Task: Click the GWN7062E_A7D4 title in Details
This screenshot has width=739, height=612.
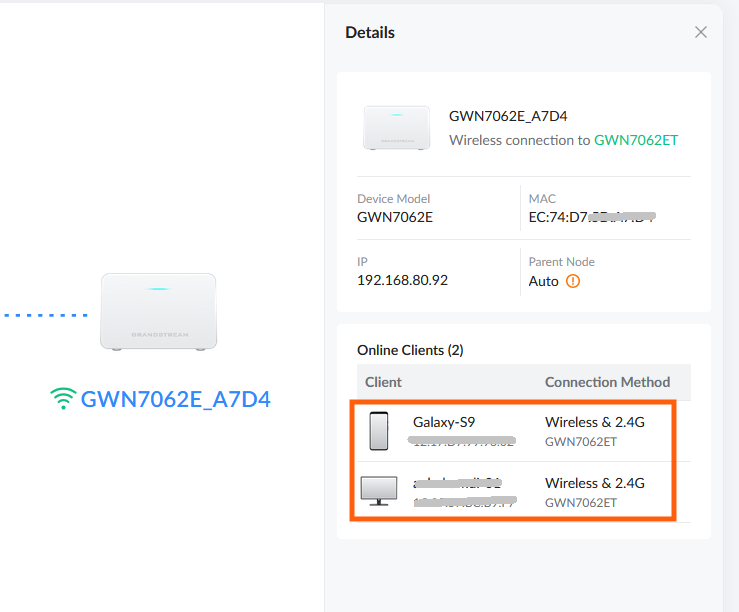Action: click(x=508, y=116)
